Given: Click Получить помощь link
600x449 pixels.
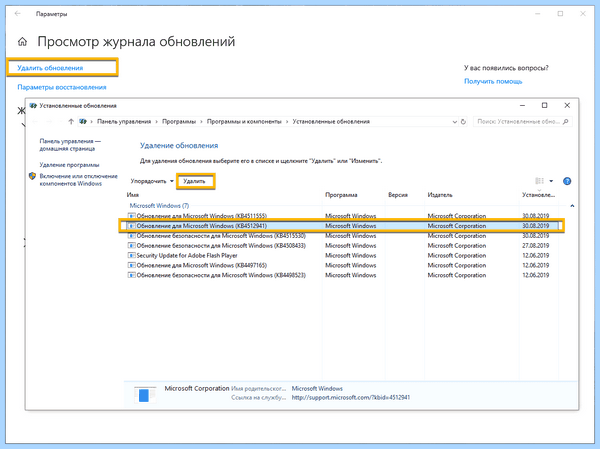Looking at the screenshot, I should pyautogui.click(x=493, y=81).
